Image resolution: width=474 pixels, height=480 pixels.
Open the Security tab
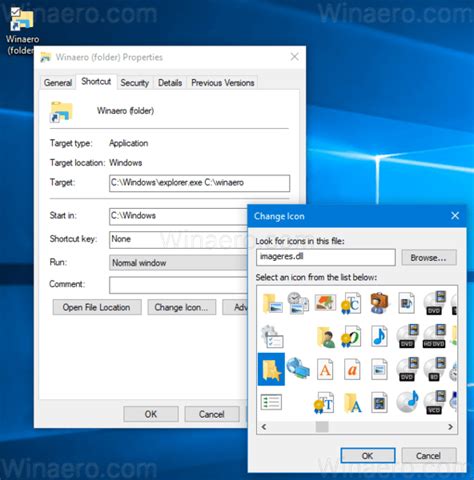coord(135,83)
